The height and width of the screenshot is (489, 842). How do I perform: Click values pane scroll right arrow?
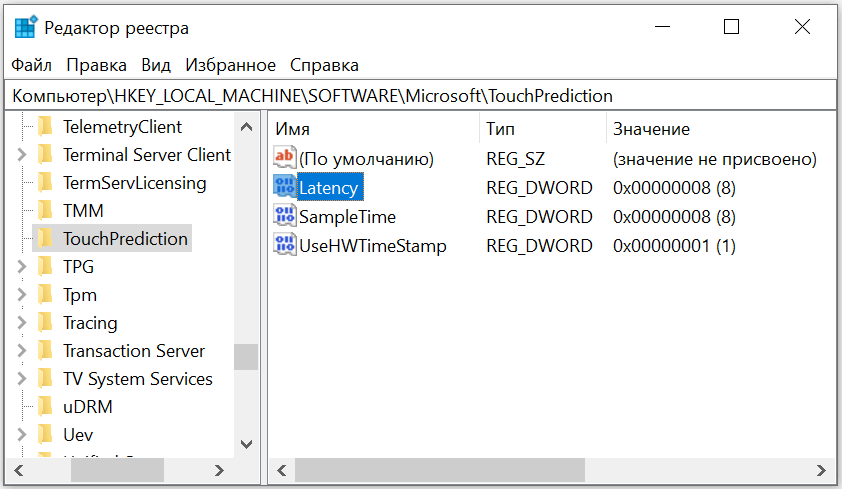tap(821, 471)
